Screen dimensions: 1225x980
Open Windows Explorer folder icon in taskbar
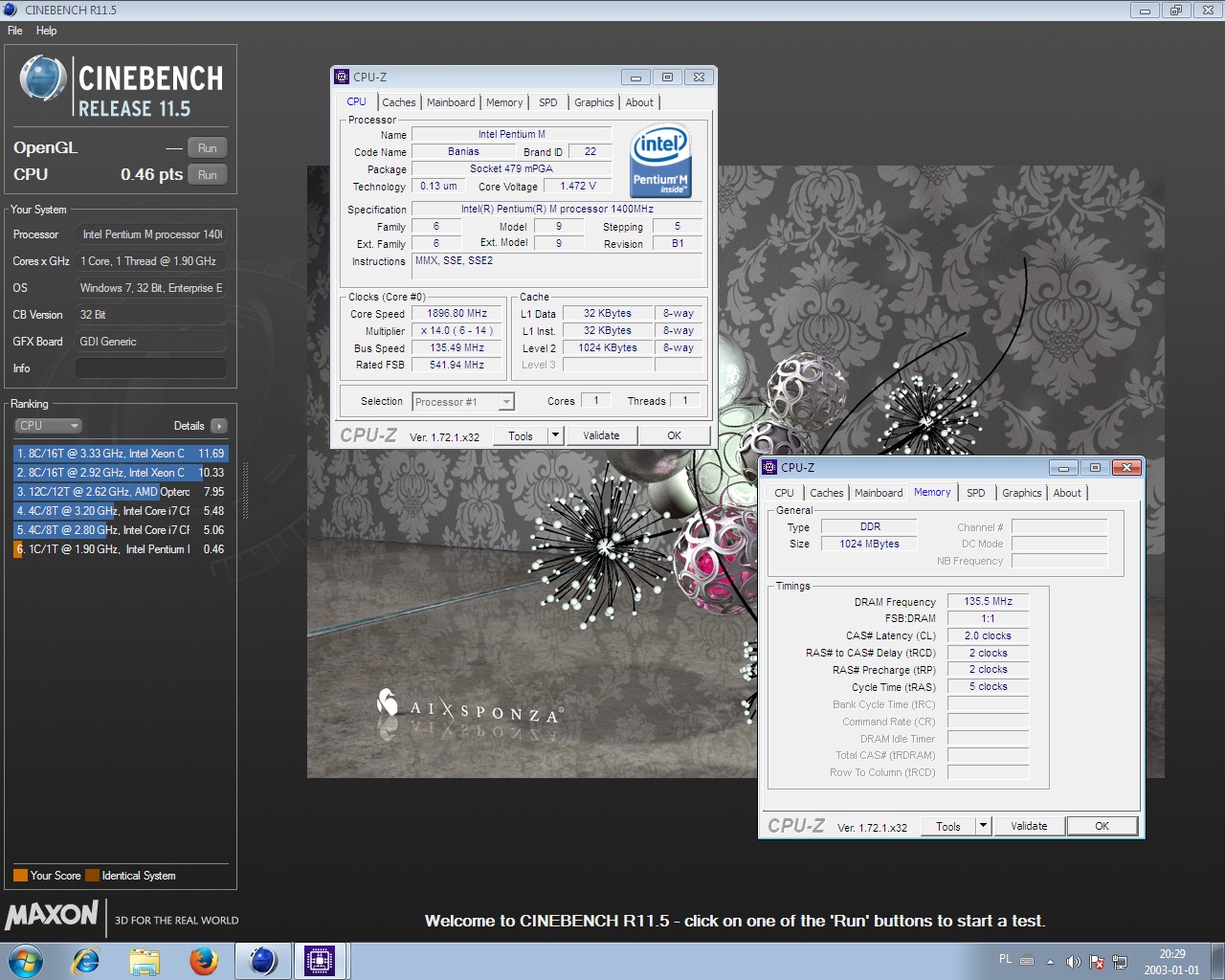pyautogui.click(x=145, y=961)
